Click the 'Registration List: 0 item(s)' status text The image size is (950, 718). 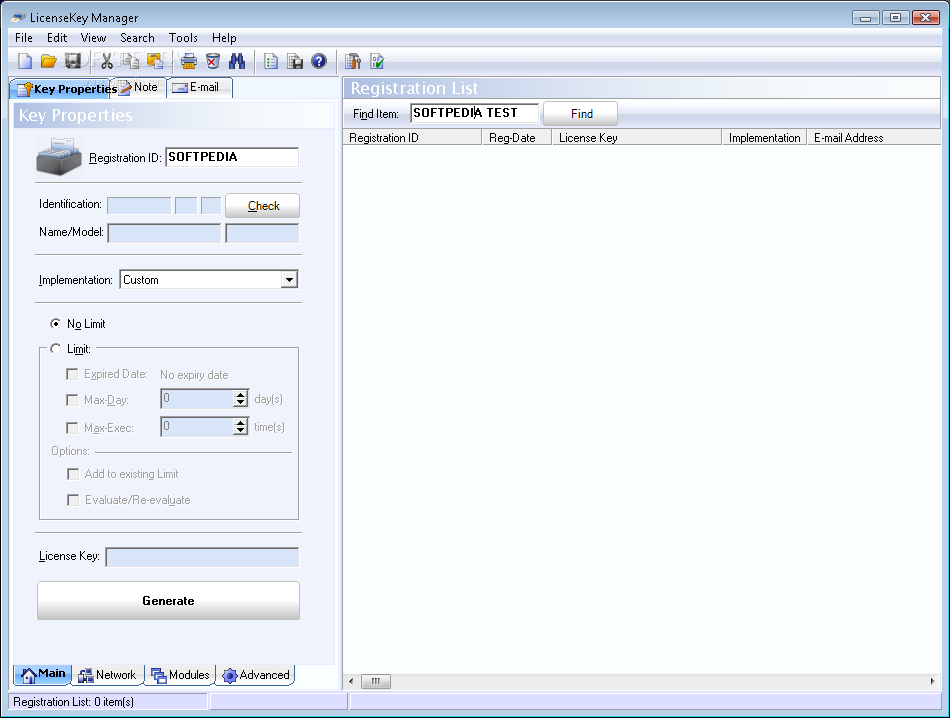coord(73,702)
